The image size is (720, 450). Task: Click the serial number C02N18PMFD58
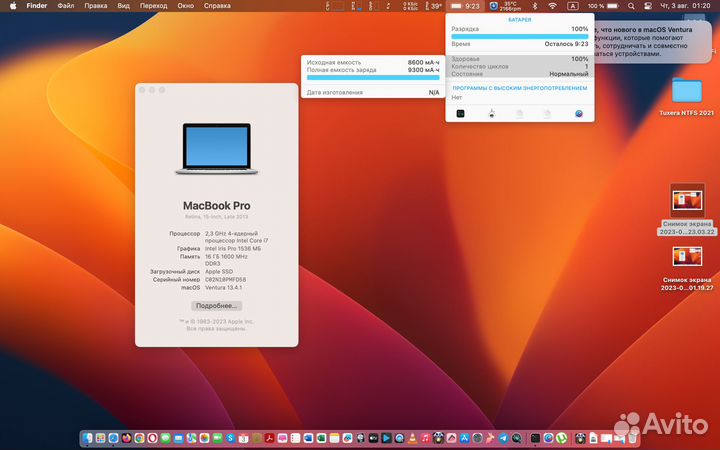coord(225,279)
